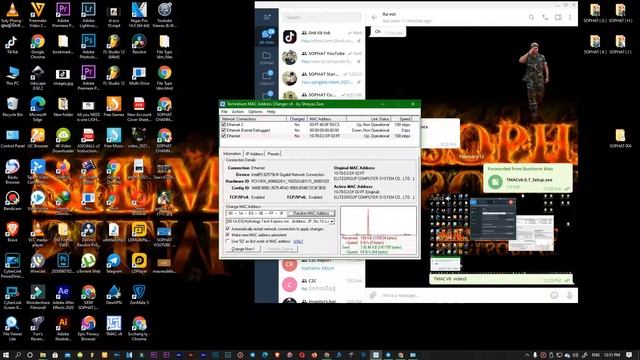The width and height of the screenshot is (640, 360).
Task: Switch to the Presets tab
Action: coord(273,153)
